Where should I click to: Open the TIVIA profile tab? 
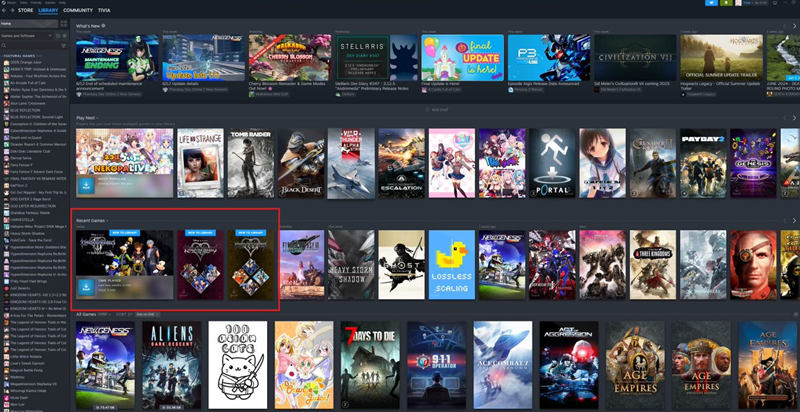[104, 10]
